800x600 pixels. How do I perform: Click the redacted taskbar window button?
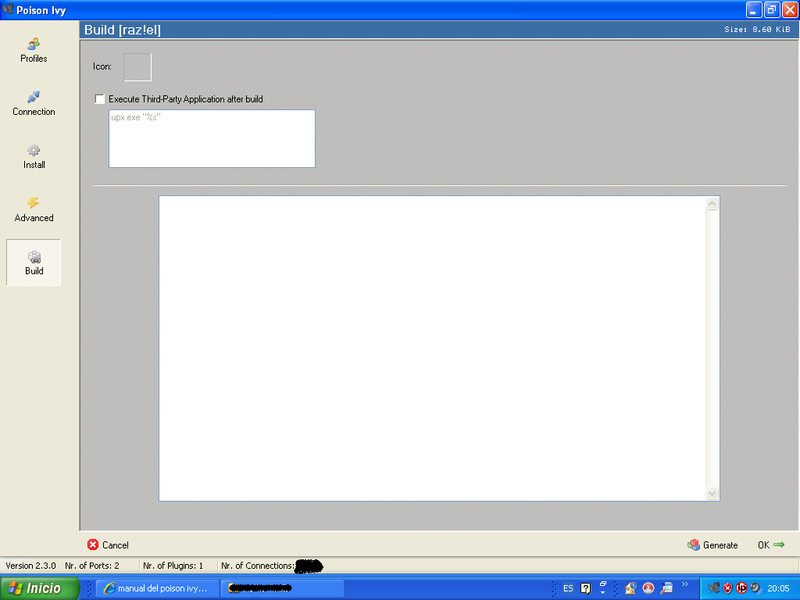[x=283, y=588]
